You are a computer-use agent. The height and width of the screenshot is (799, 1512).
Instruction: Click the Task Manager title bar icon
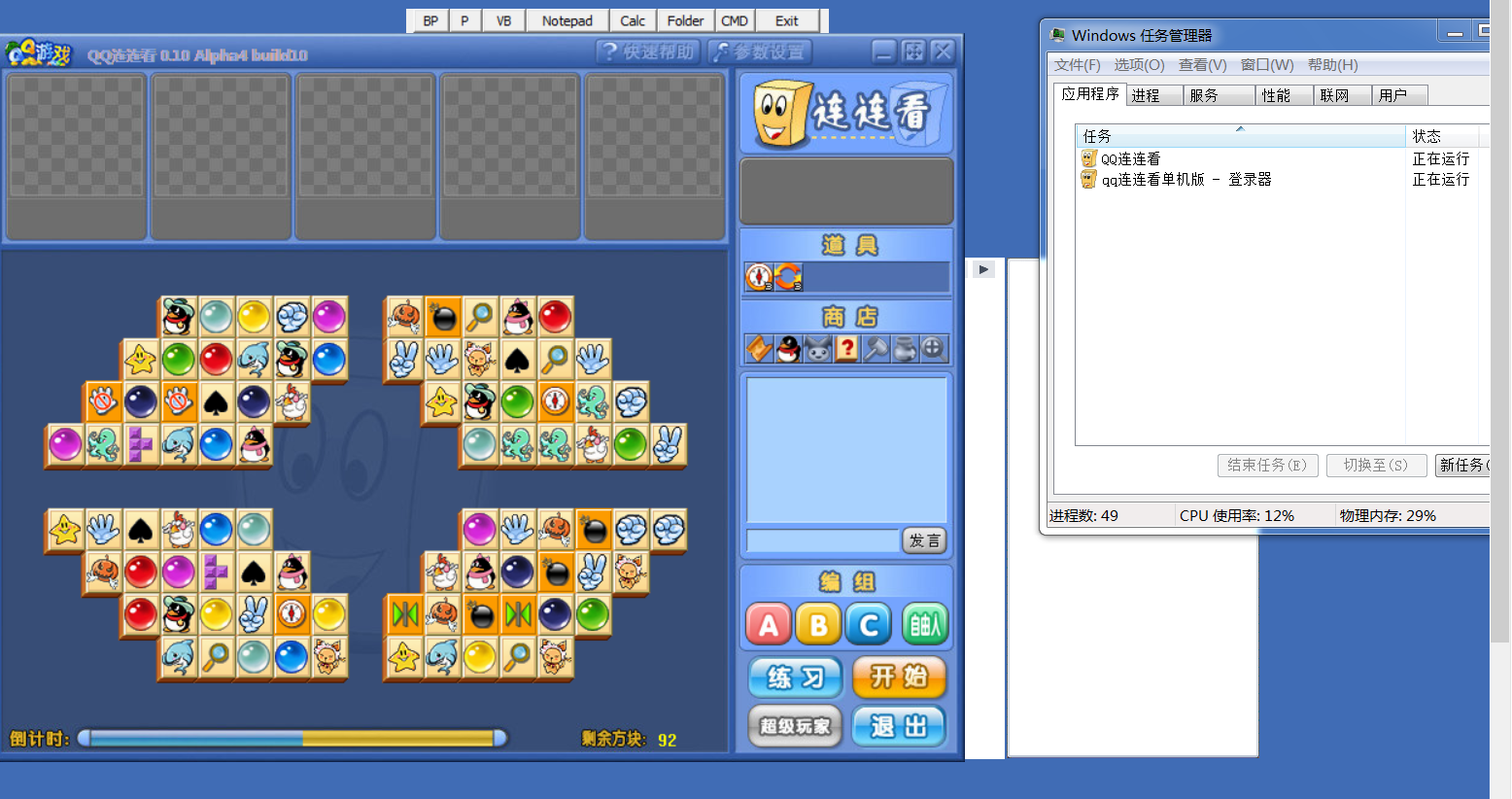coord(1057,35)
